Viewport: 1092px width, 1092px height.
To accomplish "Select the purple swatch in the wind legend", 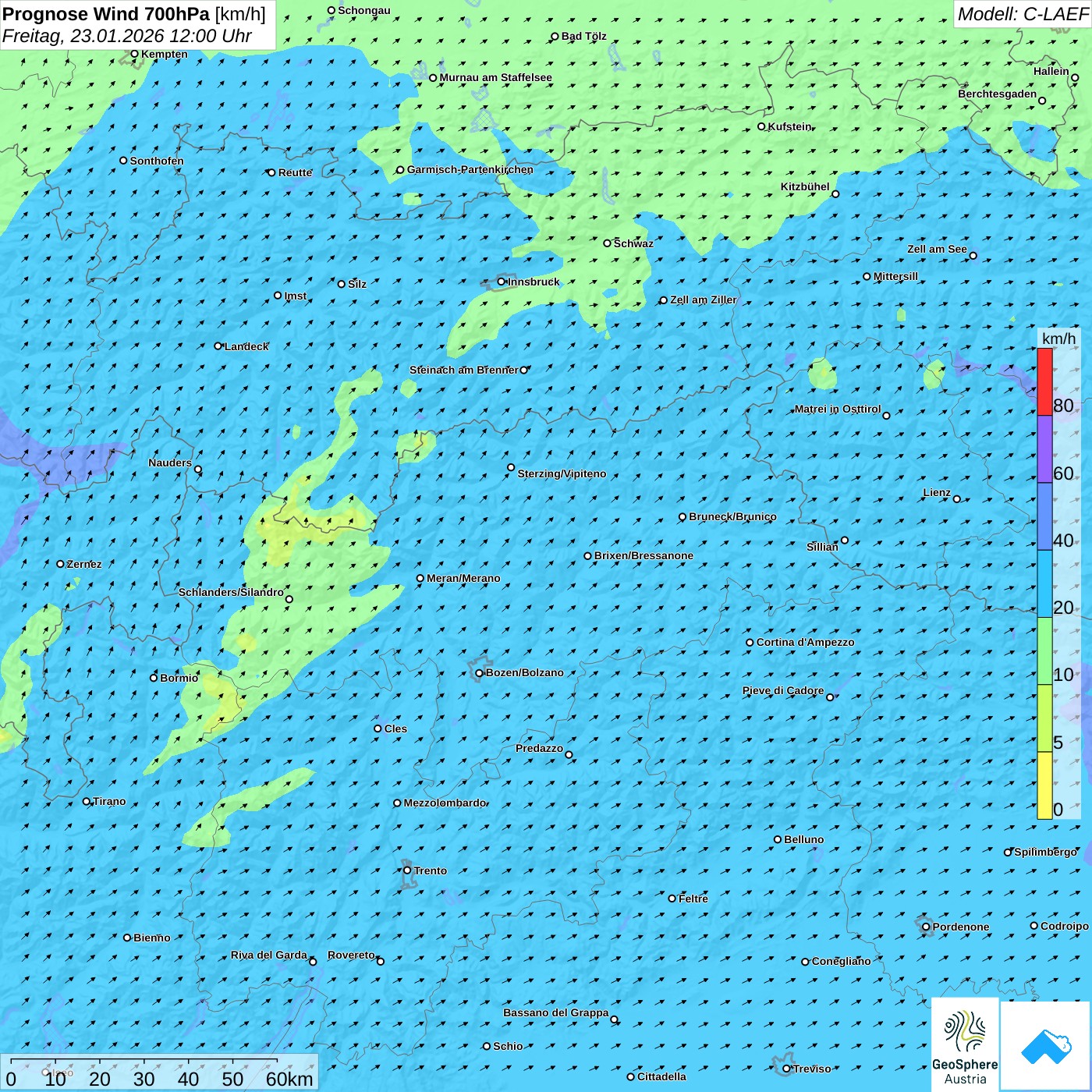I will [x=1044, y=449].
